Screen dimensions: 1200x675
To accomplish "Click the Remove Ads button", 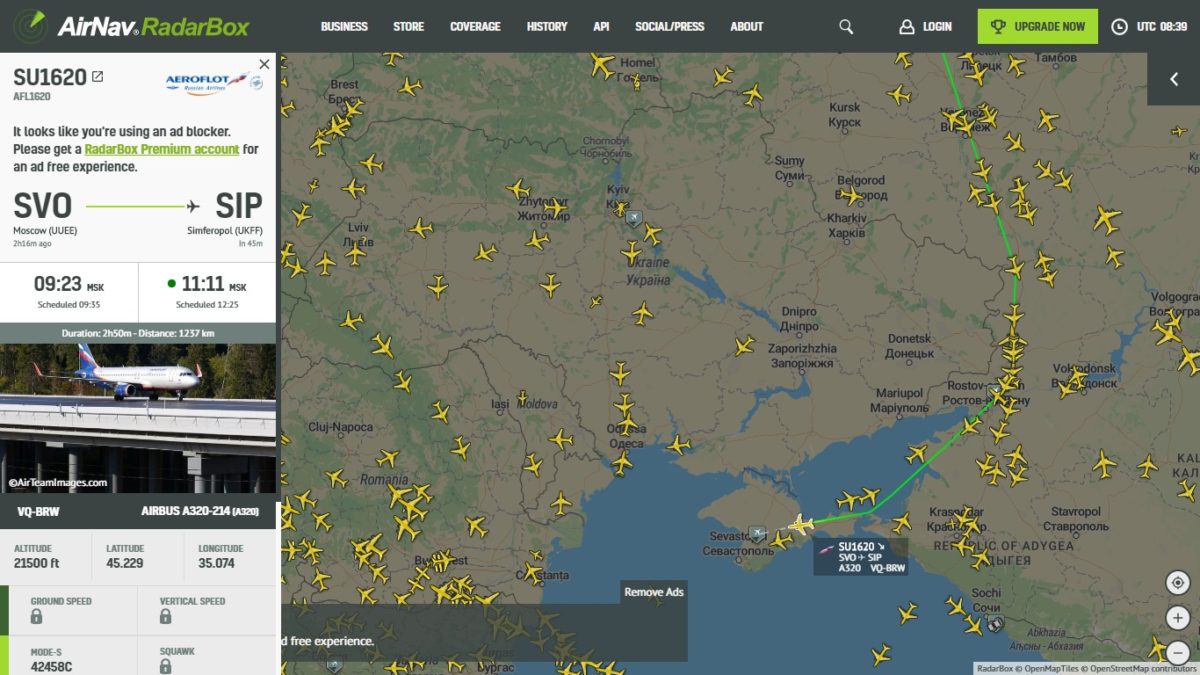I will click(654, 592).
